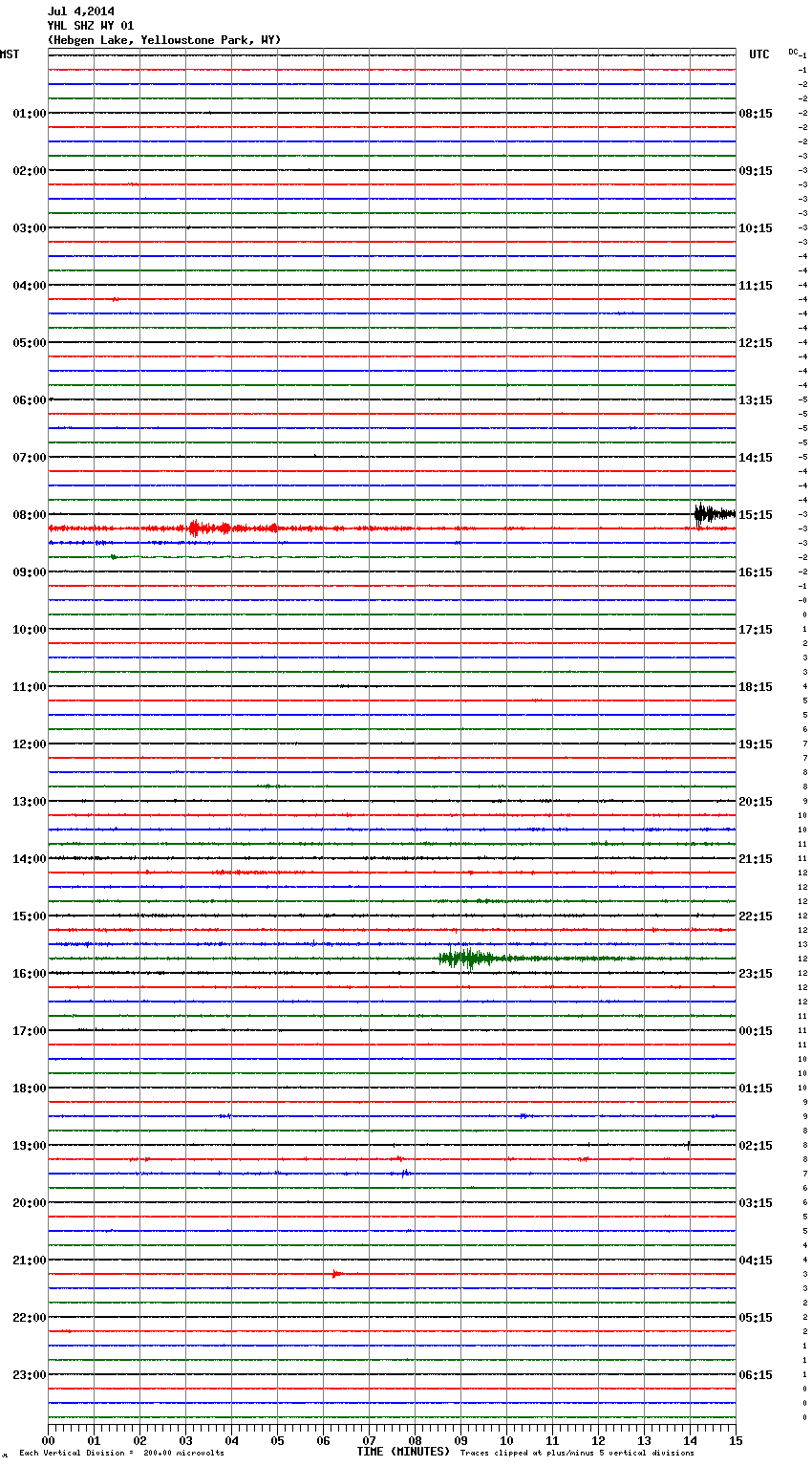812x1466 pixels.
Task: Click the black seismic burst on 08:00 trace
Action: 714,514
